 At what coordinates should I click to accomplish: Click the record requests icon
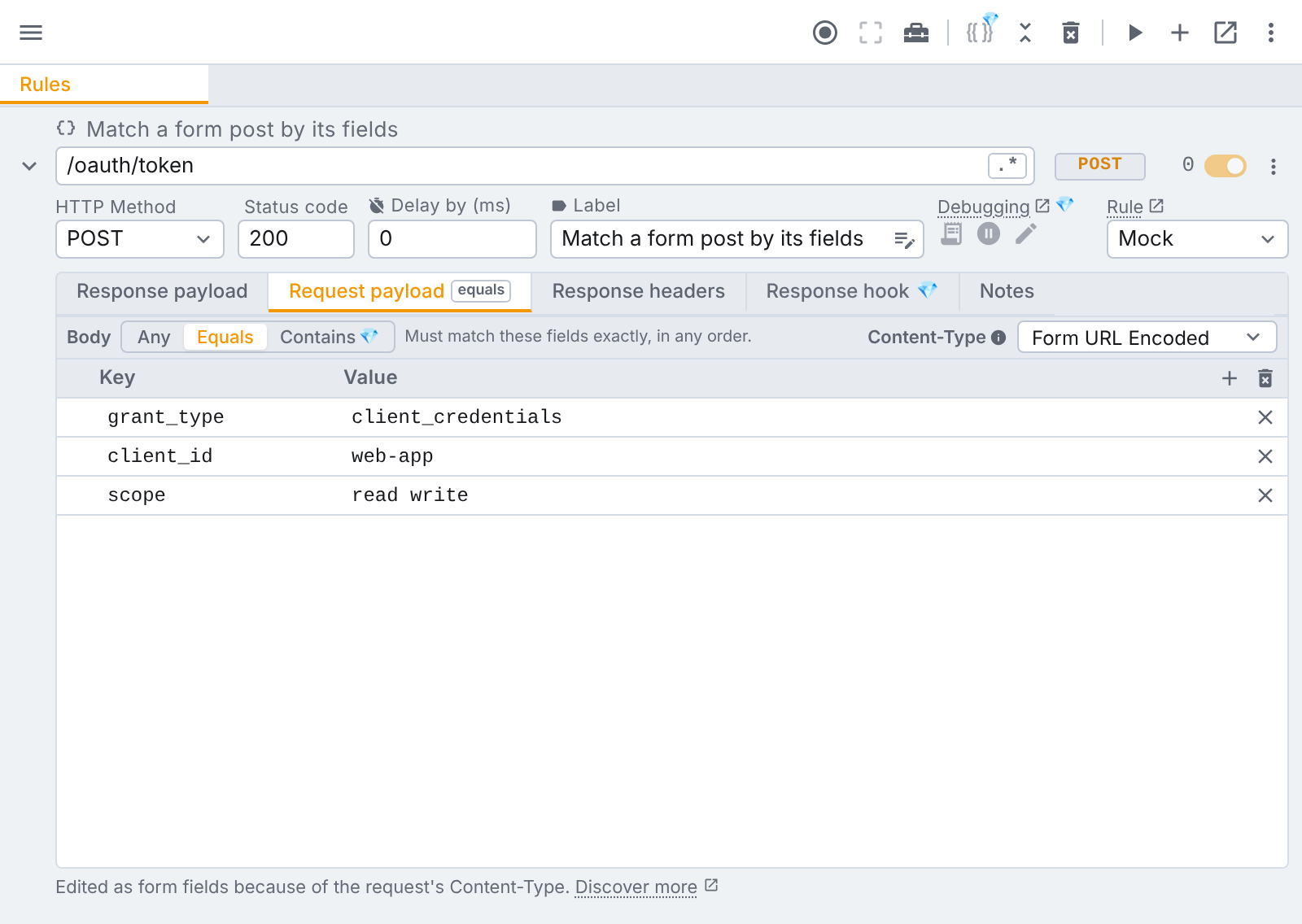825,33
